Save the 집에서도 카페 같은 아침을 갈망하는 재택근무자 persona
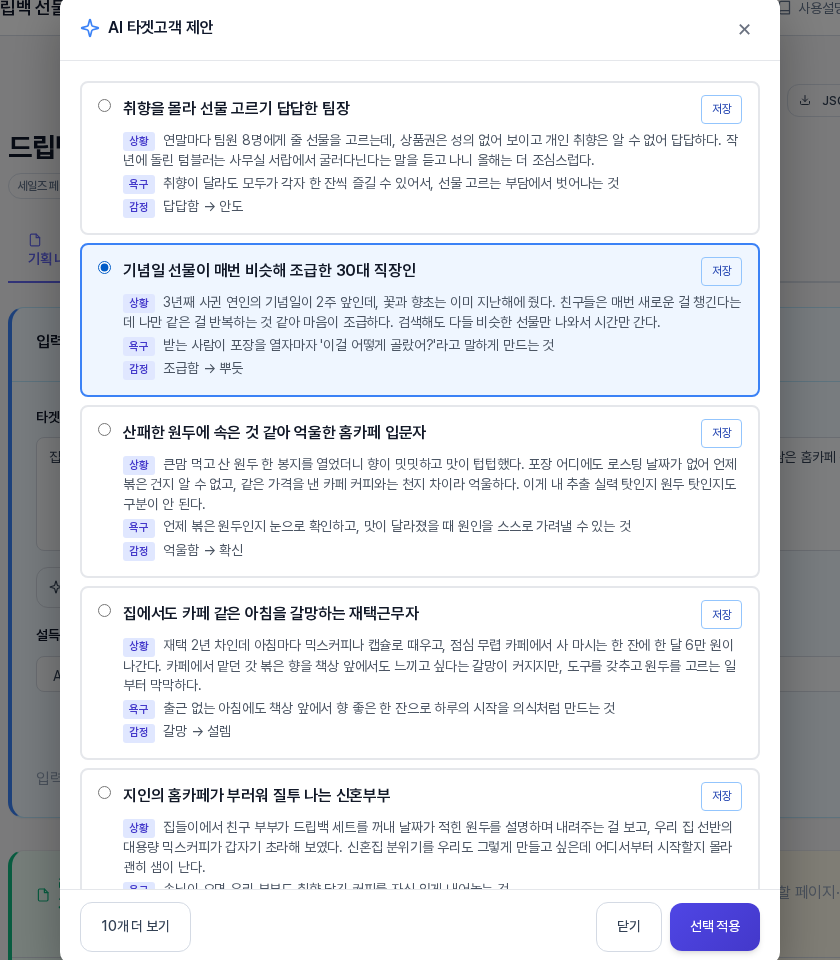The height and width of the screenshot is (960, 840). (721, 614)
